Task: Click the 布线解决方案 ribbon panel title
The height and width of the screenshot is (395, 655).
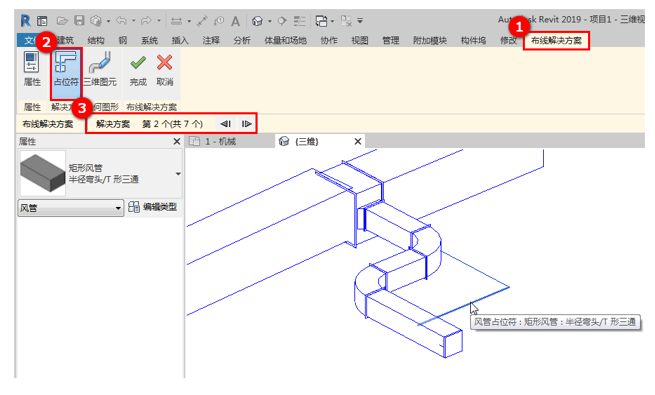Action: (x=151, y=107)
